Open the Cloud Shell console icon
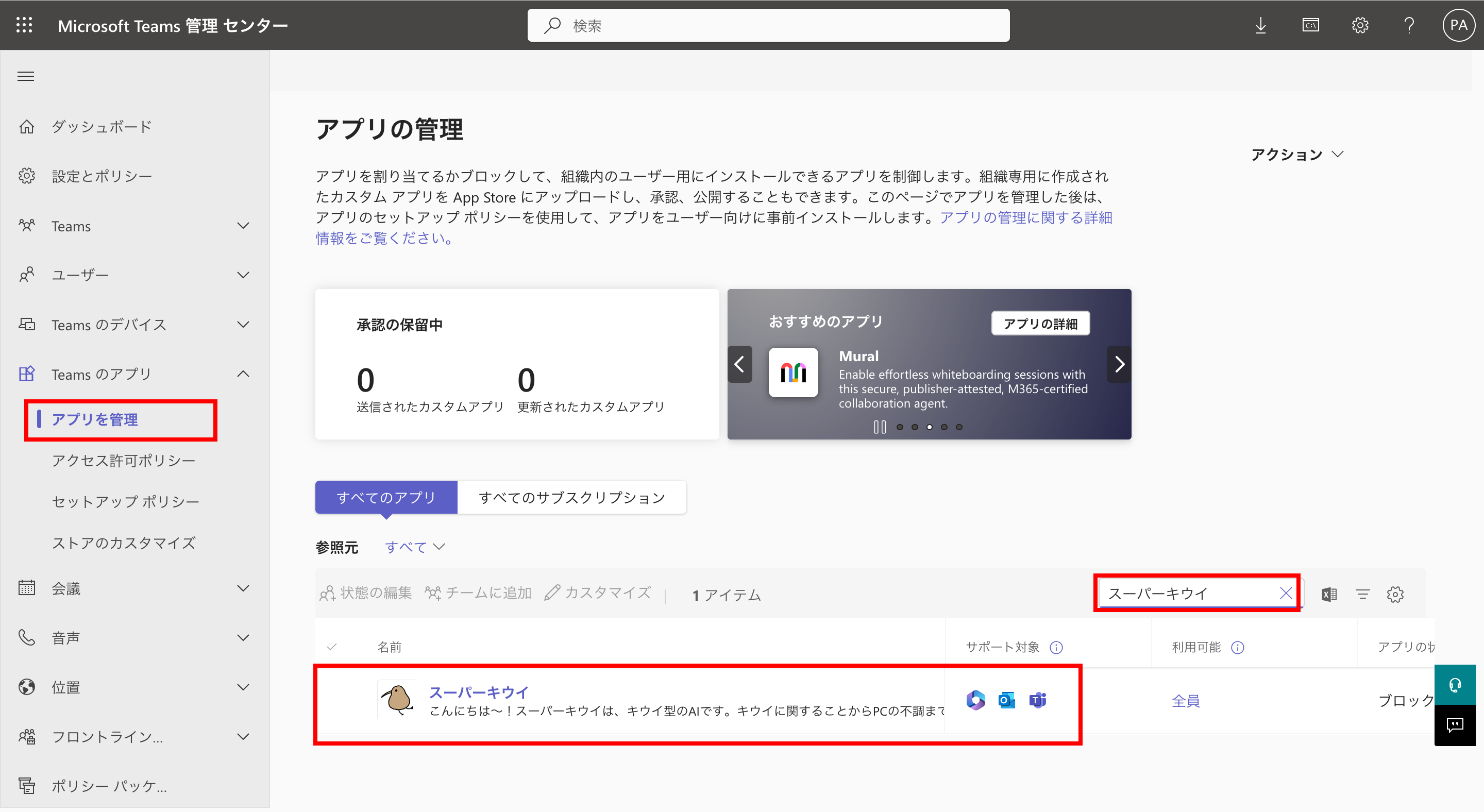Image resolution: width=1484 pixels, height=812 pixels. point(1310,25)
